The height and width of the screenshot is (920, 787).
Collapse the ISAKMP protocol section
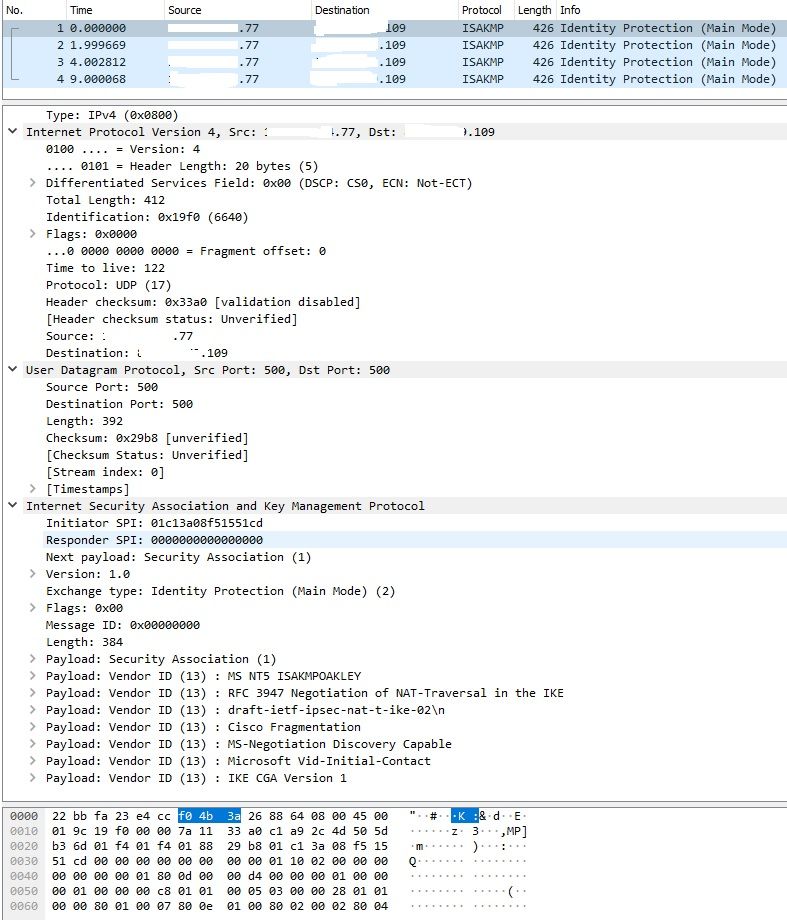[12, 506]
